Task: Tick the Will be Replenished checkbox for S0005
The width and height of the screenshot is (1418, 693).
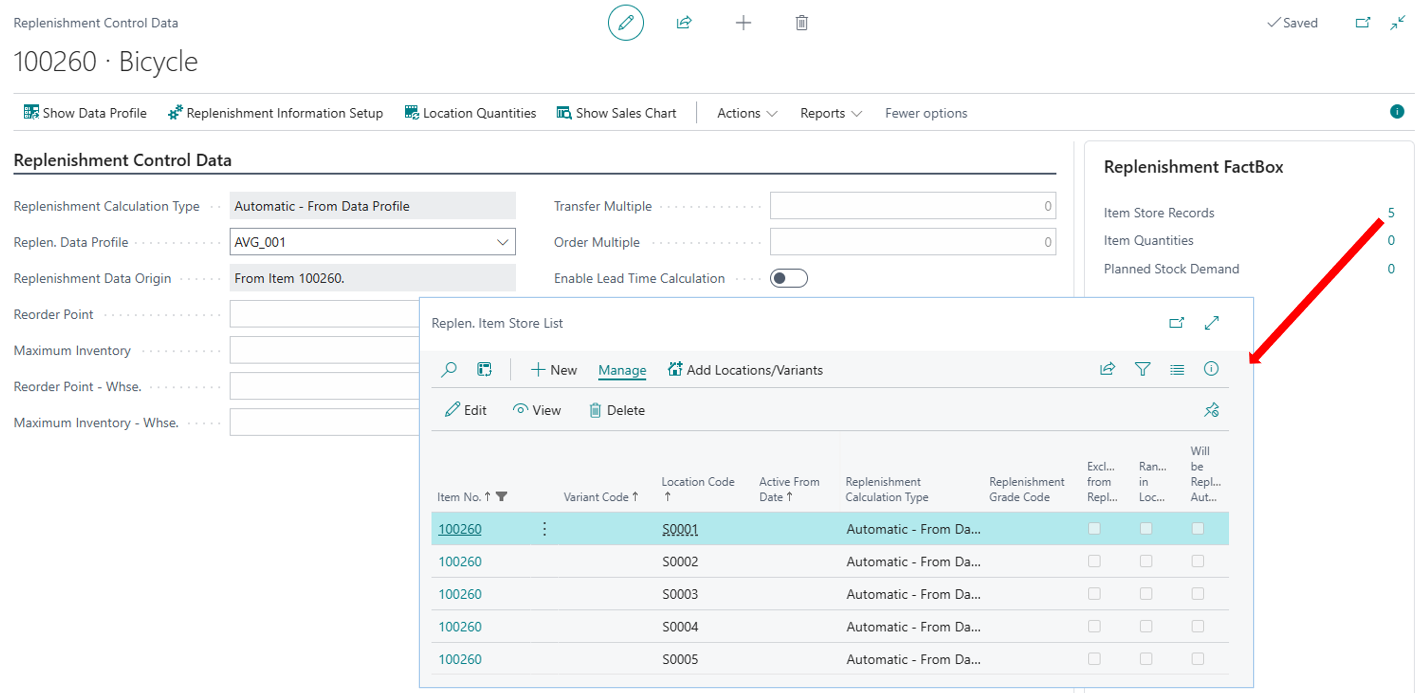Action: (x=1197, y=659)
